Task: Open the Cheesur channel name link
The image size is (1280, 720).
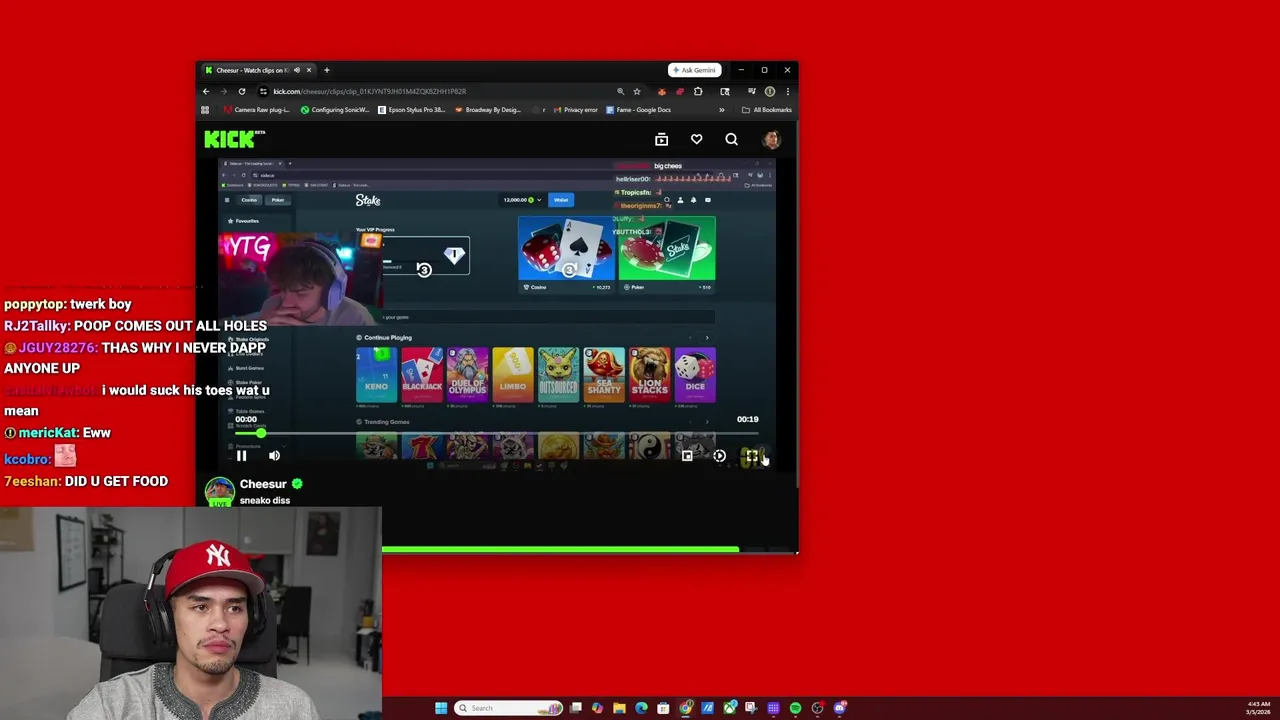Action: (x=263, y=484)
